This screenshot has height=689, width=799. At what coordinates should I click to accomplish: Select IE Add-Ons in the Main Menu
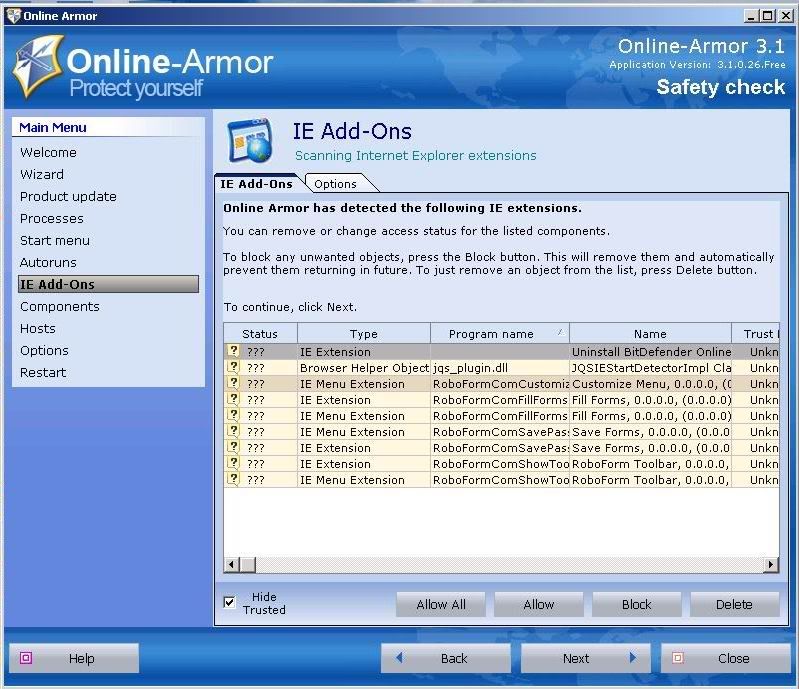click(108, 284)
